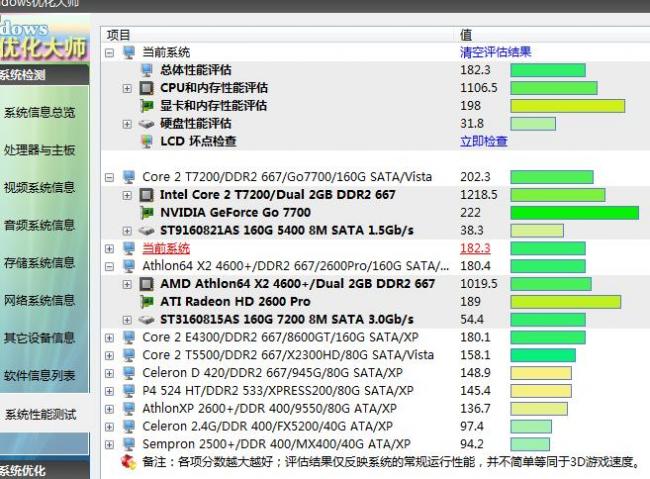The height and width of the screenshot is (479, 650).
Task: Click the 202.3 score for Core 2 T7200
Action: (x=475, y=177)
